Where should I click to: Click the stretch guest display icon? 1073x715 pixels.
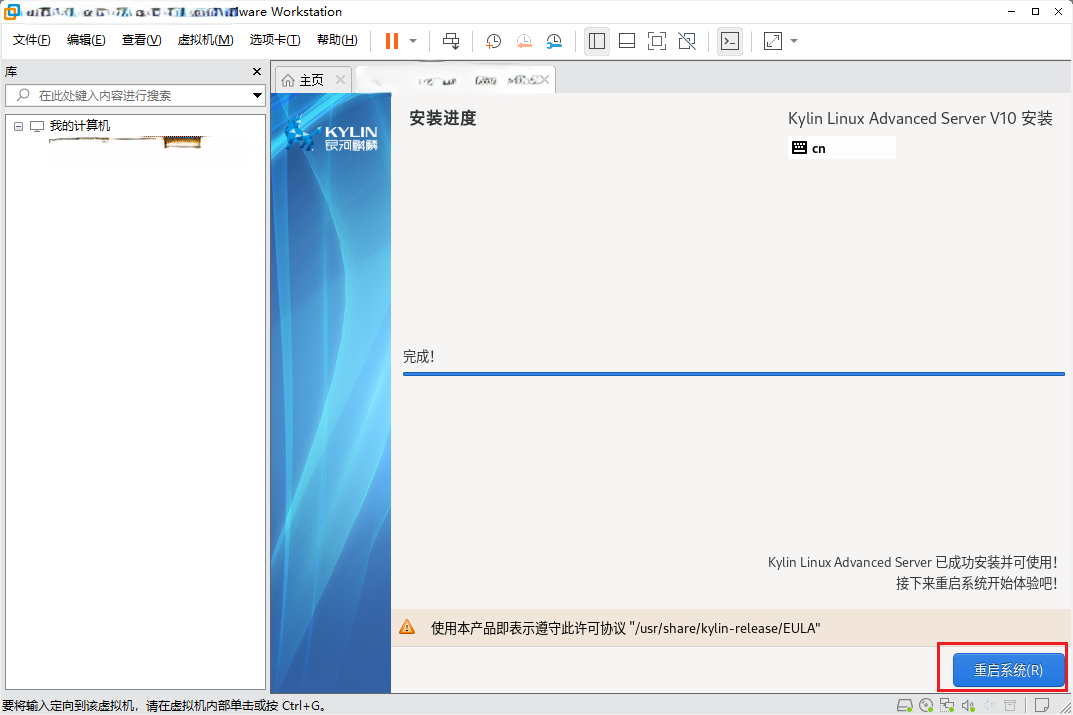(x=773, y=41)
